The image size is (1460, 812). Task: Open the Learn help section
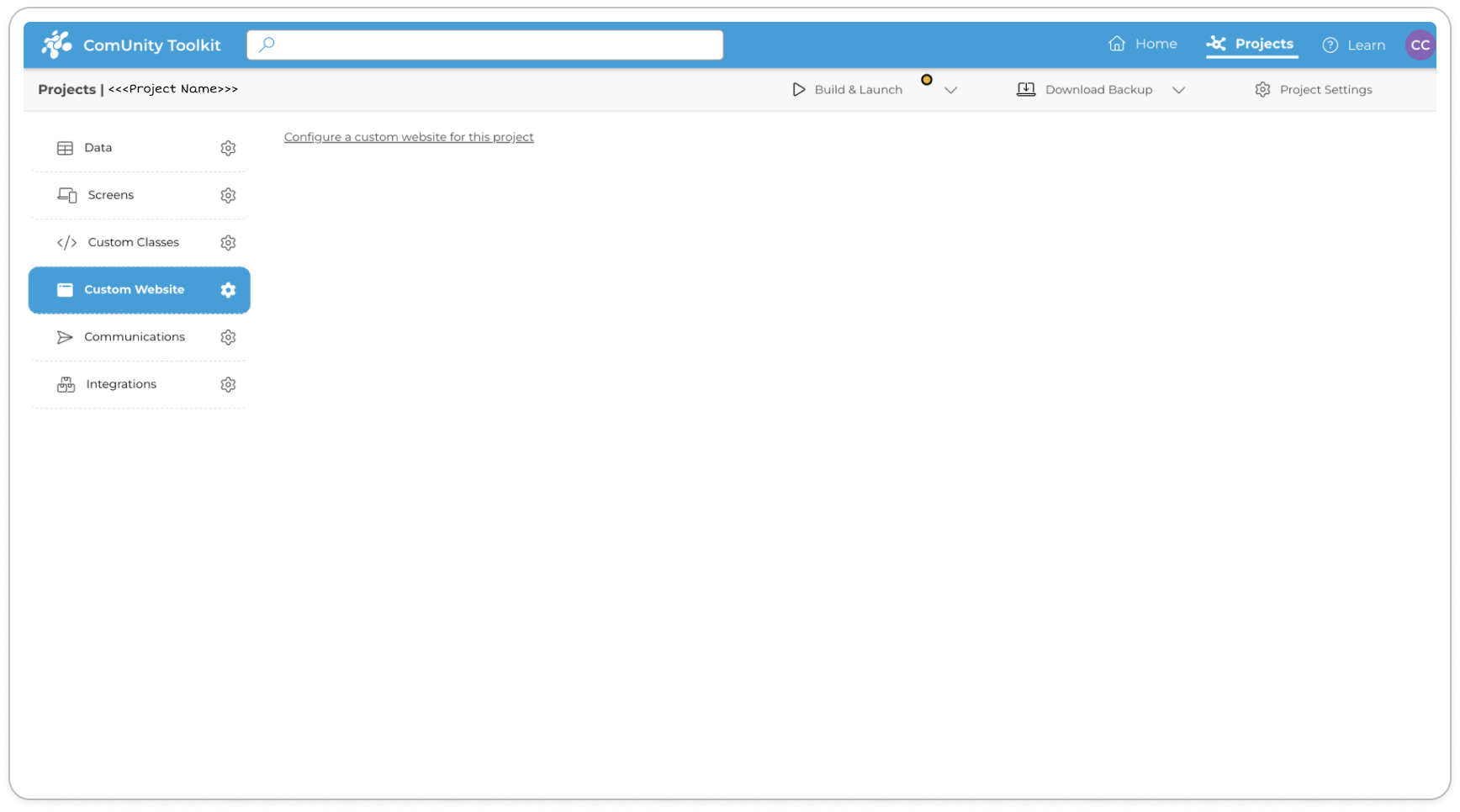[x=1353, y=45]
